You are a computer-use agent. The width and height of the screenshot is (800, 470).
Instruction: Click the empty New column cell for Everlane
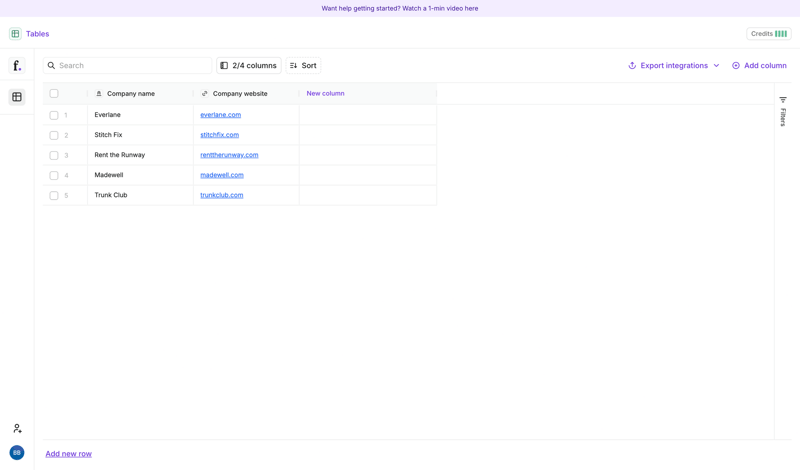click(368, 115)
